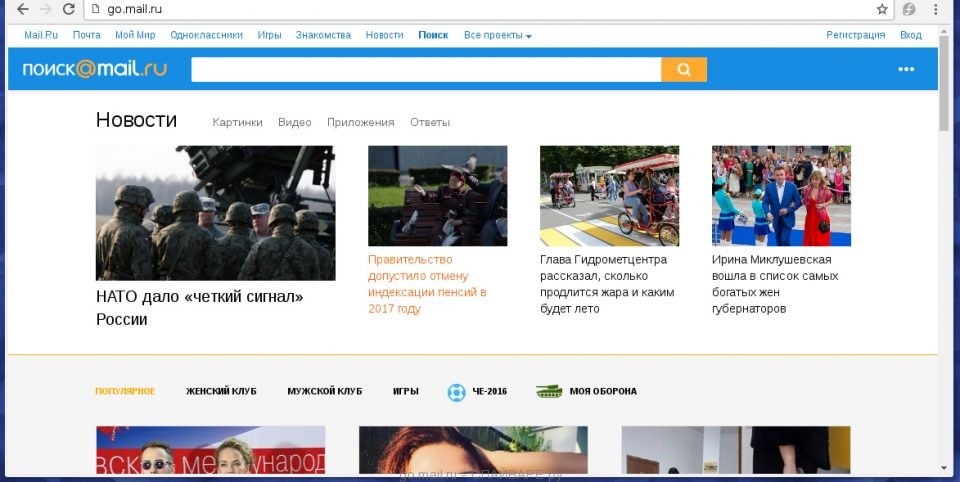The height and width of the screenshot is (482, 960).
Task: Switch to the Видео tab
Action: pyautogui.click(x=294, y=122)
